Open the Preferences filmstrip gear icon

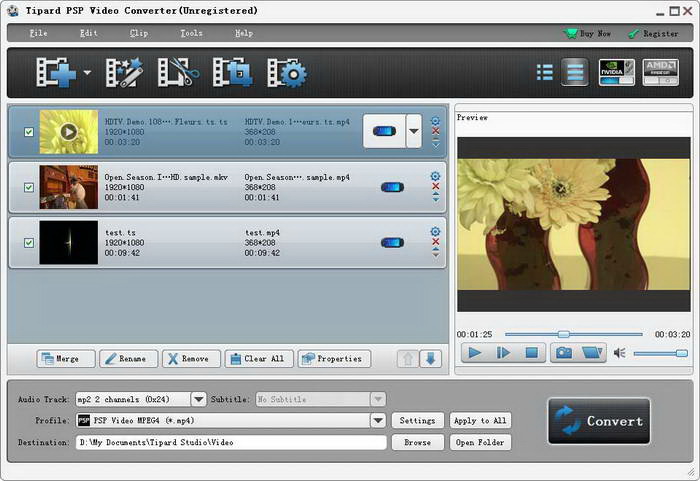coord(287,72)
